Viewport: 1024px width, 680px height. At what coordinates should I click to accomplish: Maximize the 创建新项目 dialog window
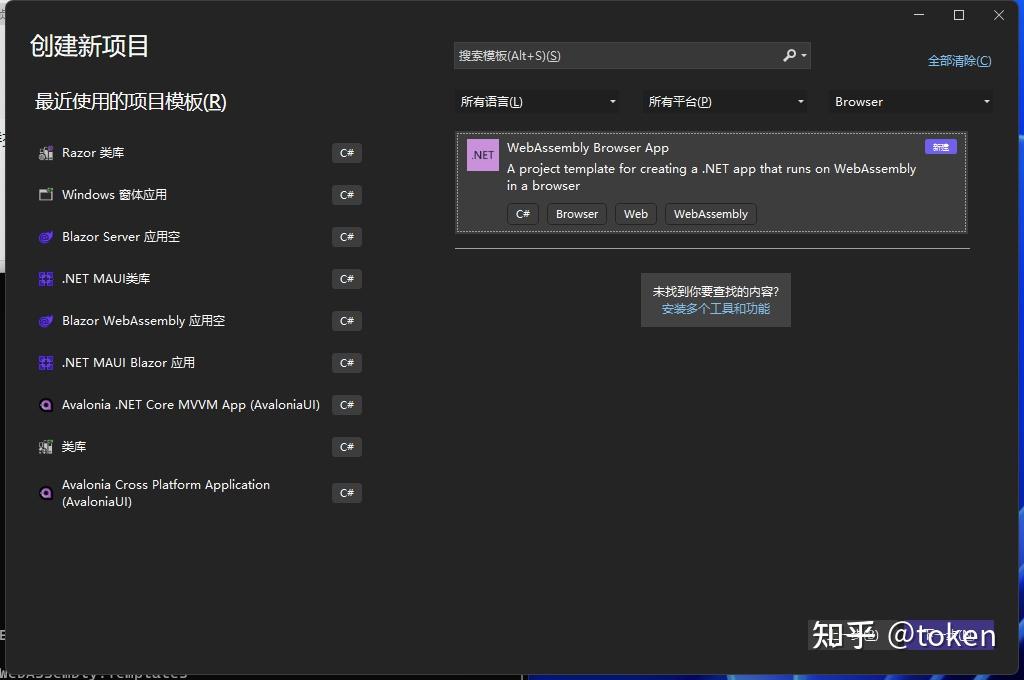click(x=959, y=15)
